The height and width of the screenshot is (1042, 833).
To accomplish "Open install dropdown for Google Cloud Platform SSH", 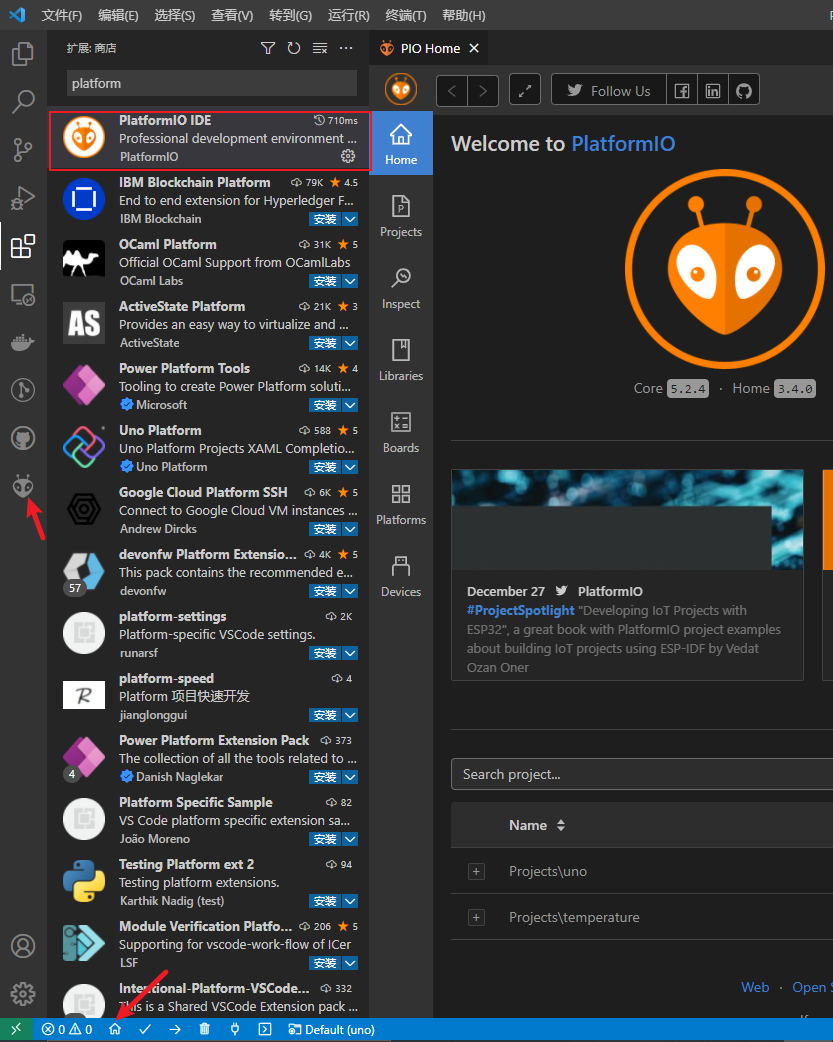I will (x=350, y=529).
